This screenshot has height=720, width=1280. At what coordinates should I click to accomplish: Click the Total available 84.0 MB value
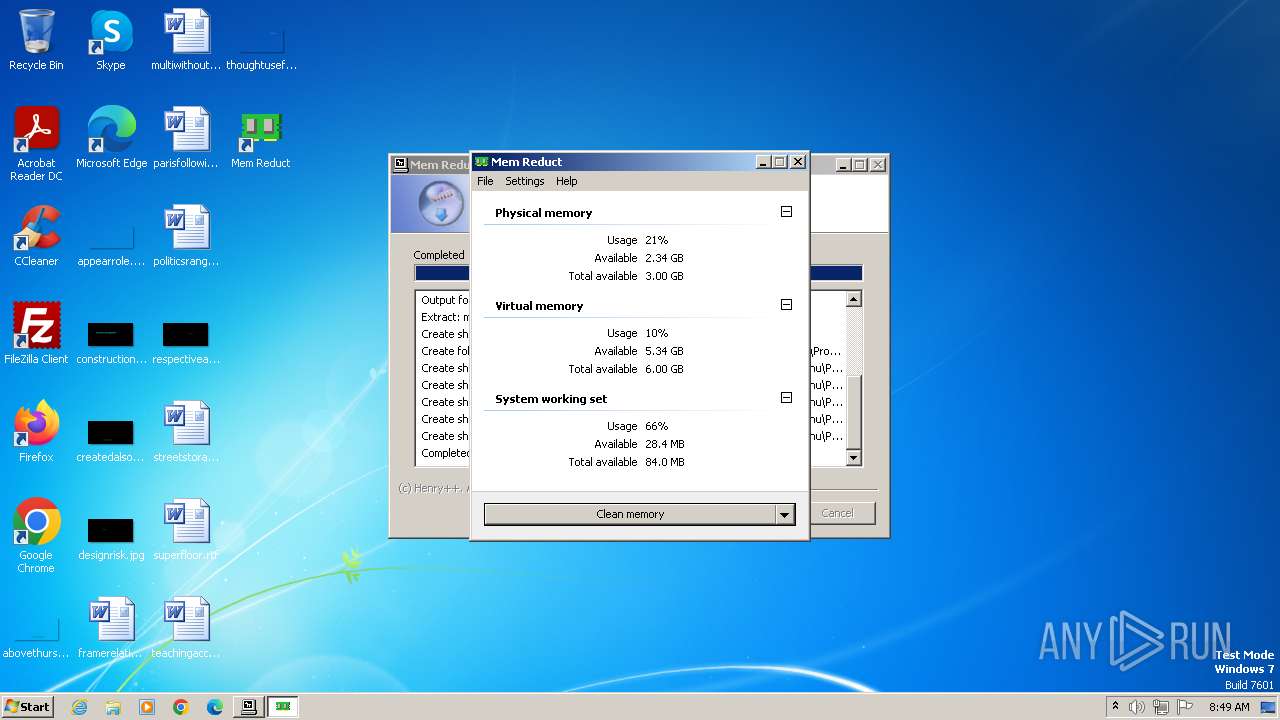click(665, 462)
